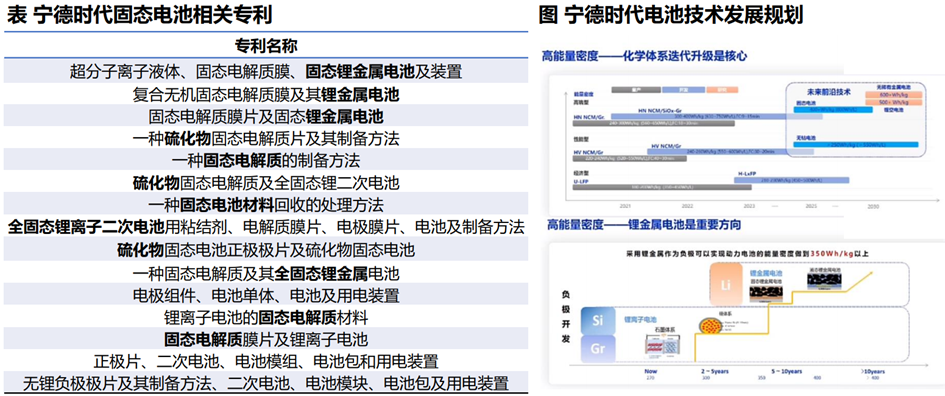Click the Now mark on the timeline

[x=651, y=371]
